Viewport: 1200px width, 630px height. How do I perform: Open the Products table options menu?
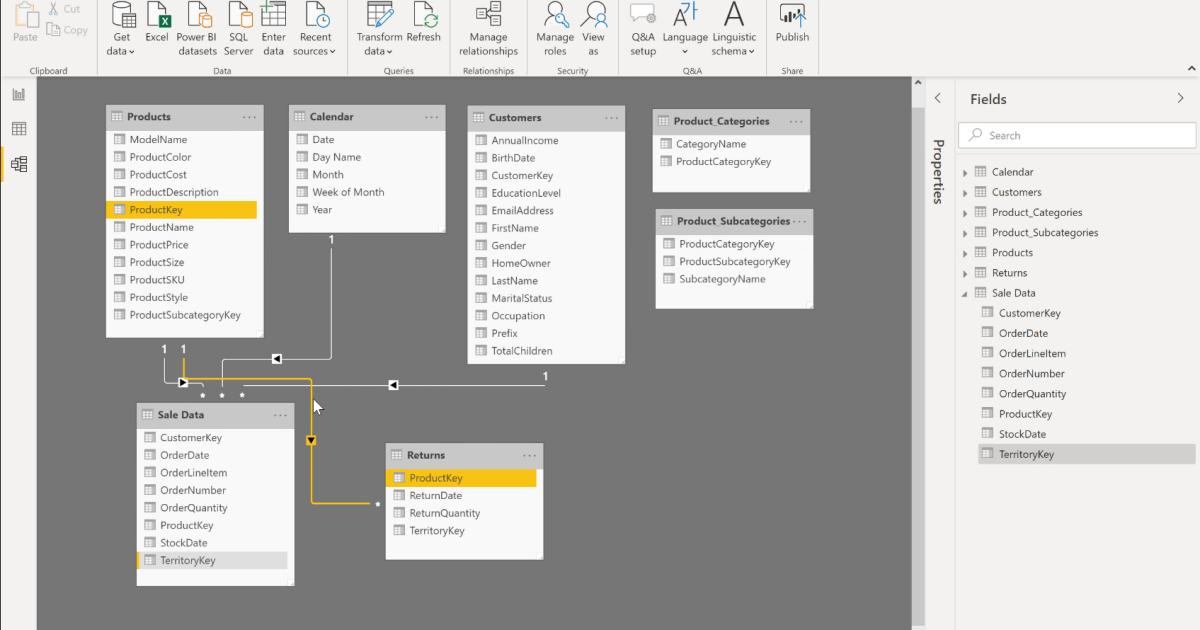[x=249, y=116]
